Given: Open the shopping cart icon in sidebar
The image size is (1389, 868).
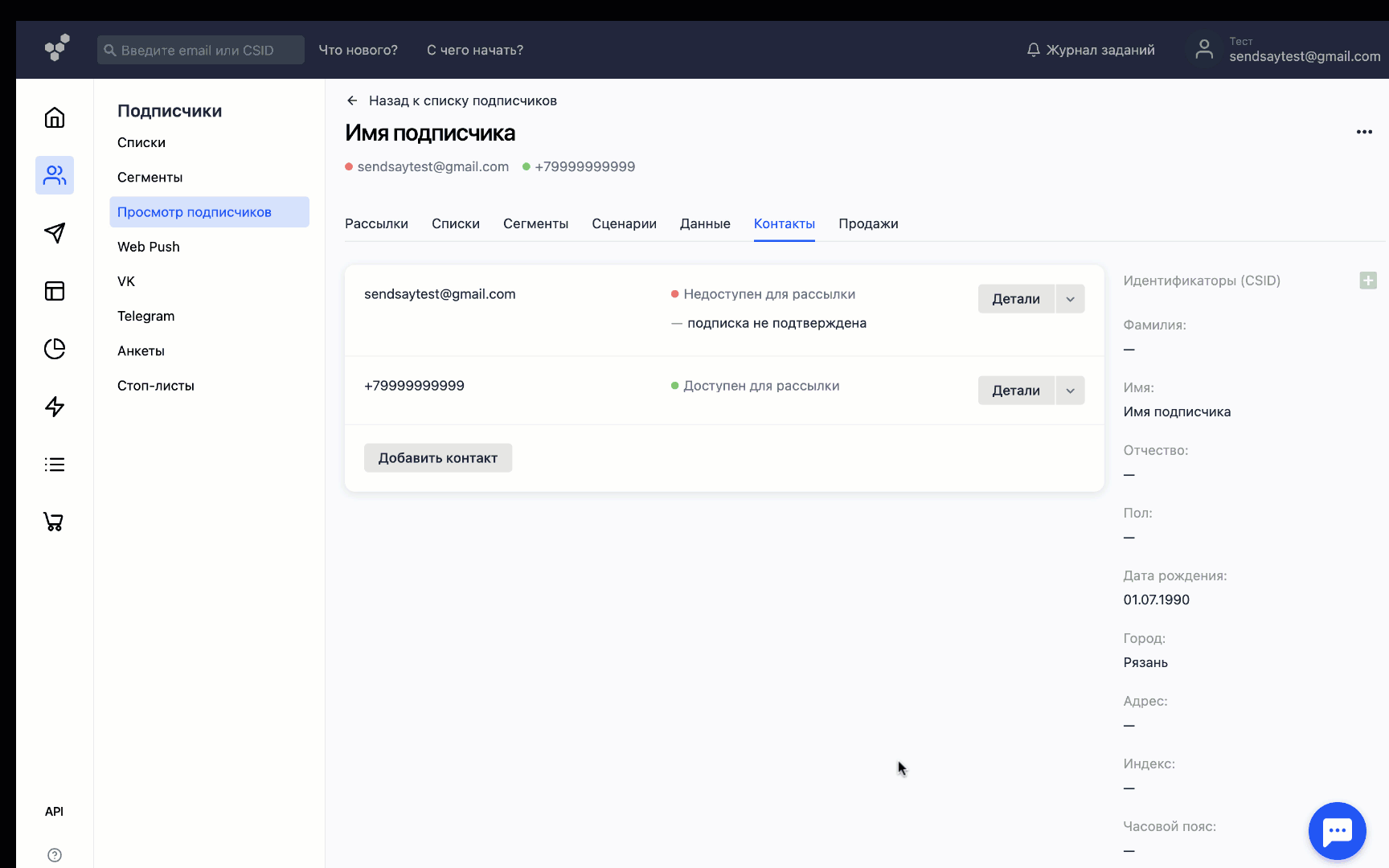Looking at the screenshot, I should (x=54, y=522).
